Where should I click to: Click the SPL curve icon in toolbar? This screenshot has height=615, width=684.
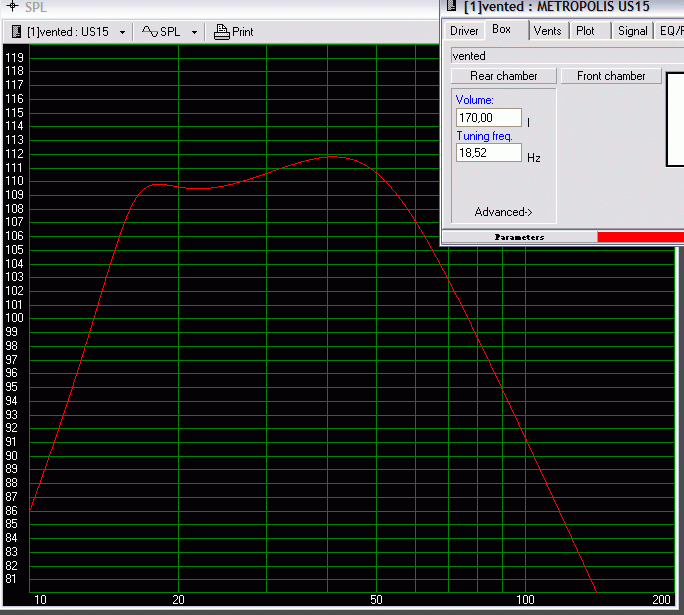(150, 32)
